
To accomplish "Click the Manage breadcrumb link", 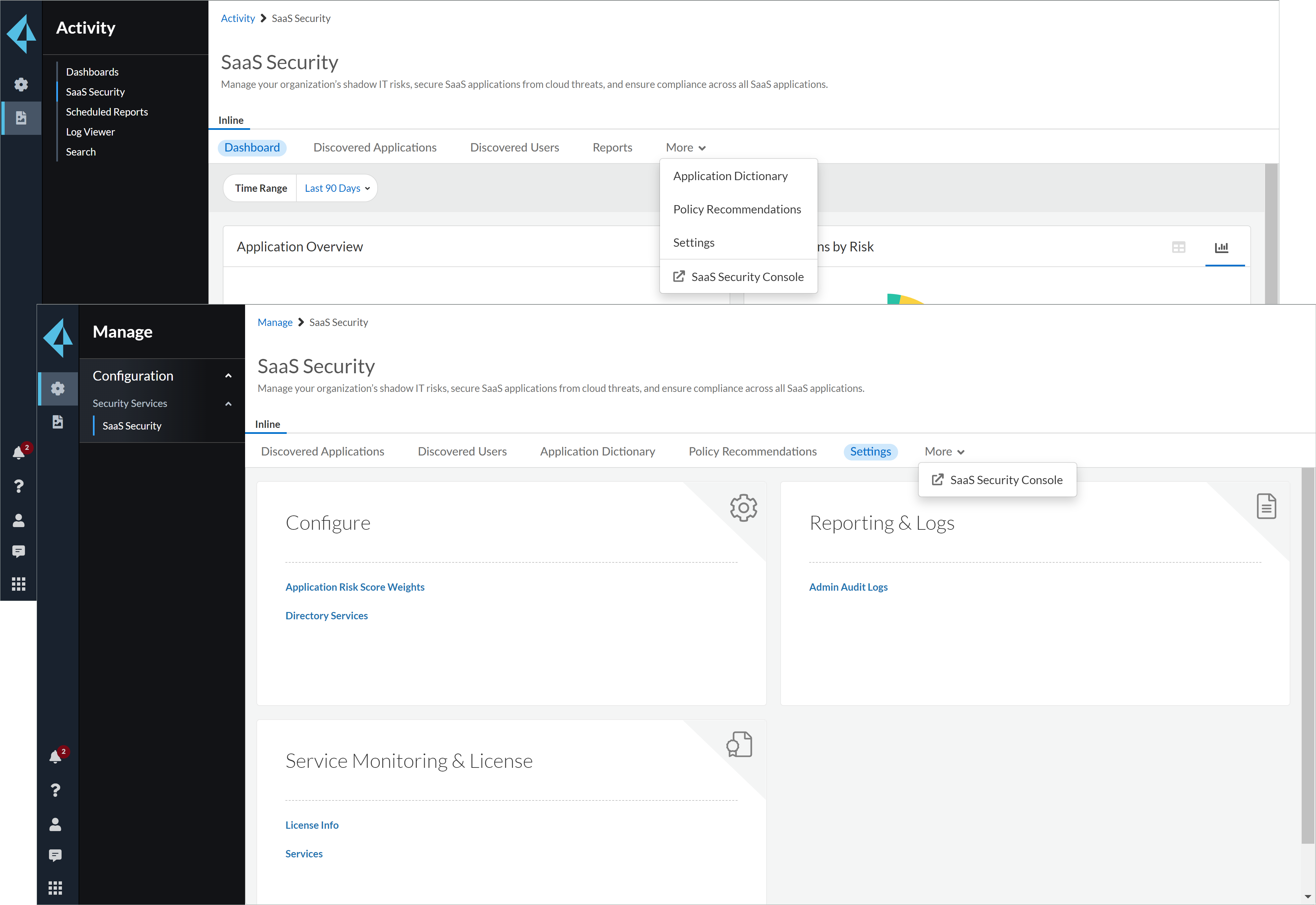I will 274,322.
